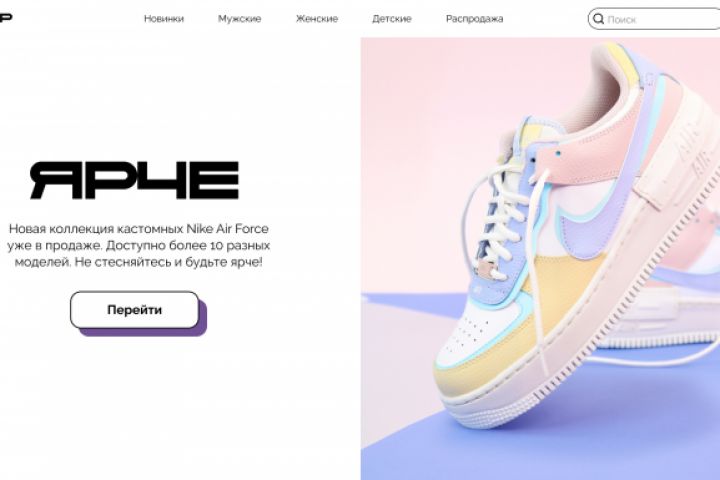Click the site logo in top-left corner
Screen dimensions: 720x480
point(6,18)
